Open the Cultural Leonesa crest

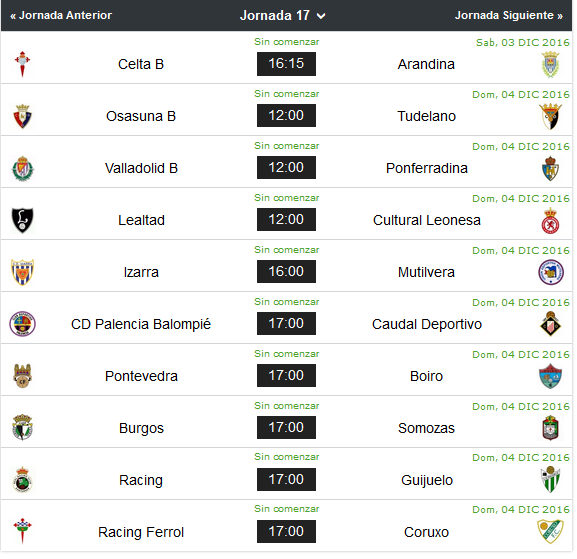tap(551, 221)
